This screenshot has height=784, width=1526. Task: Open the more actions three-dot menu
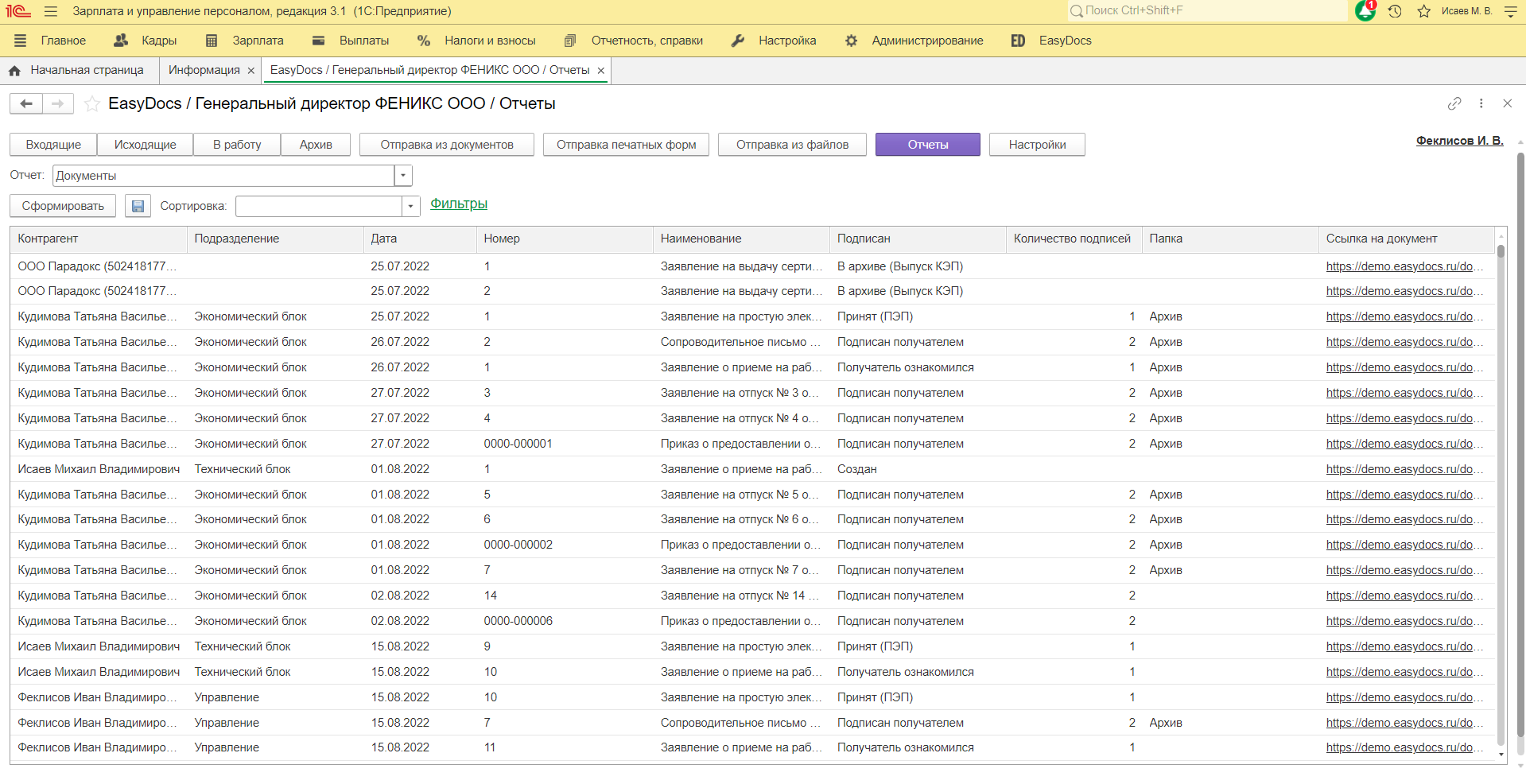[x=1481, y=103]
